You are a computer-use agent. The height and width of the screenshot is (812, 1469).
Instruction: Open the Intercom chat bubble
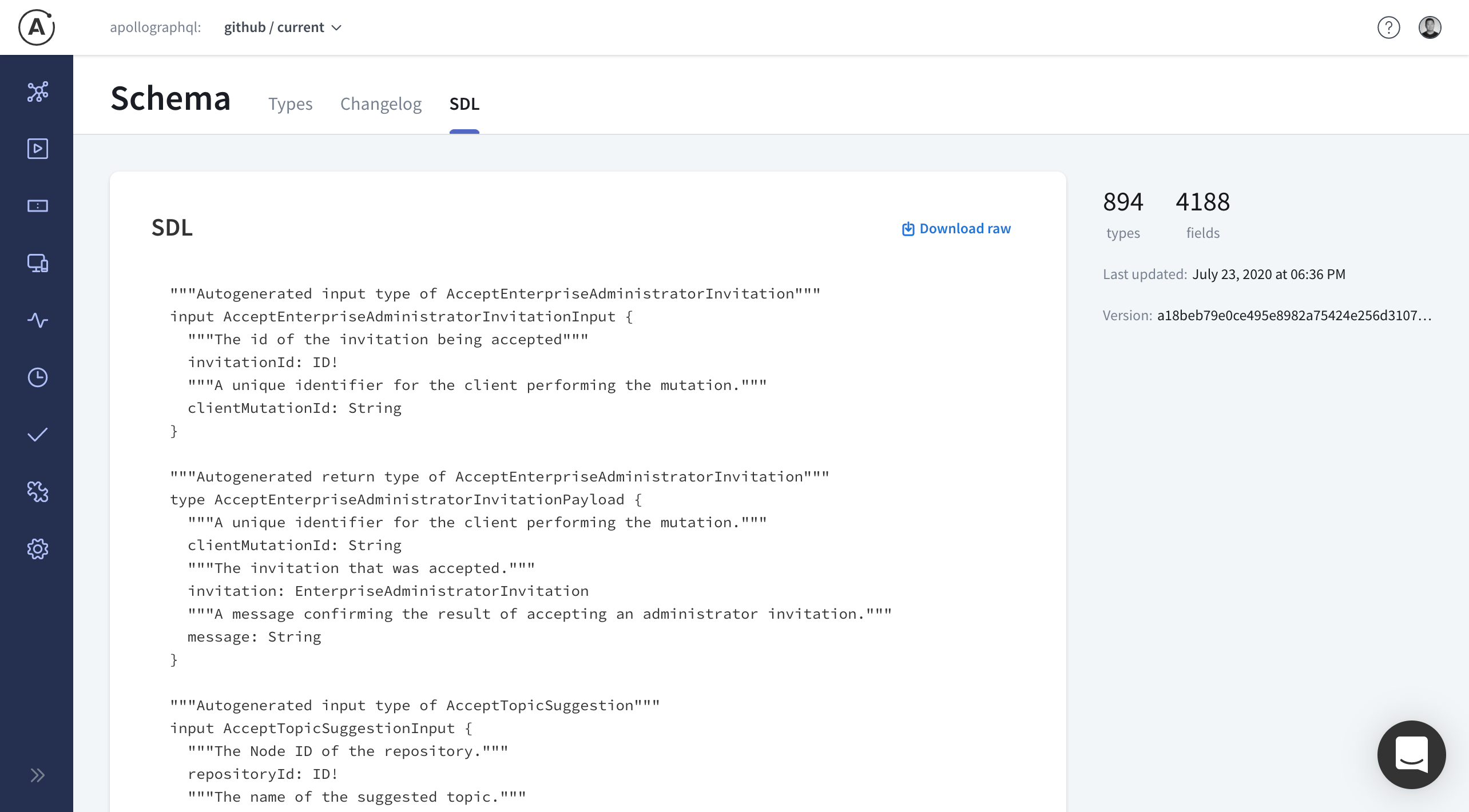pyautogui.click(x=1411, y=755)
